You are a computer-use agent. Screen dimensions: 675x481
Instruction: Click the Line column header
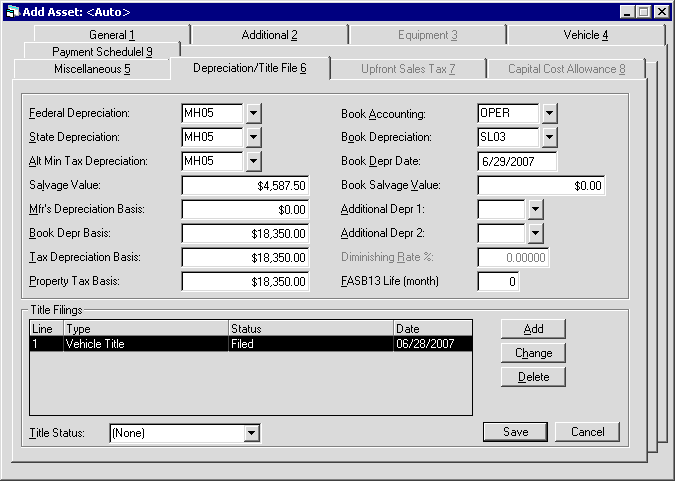47,329
